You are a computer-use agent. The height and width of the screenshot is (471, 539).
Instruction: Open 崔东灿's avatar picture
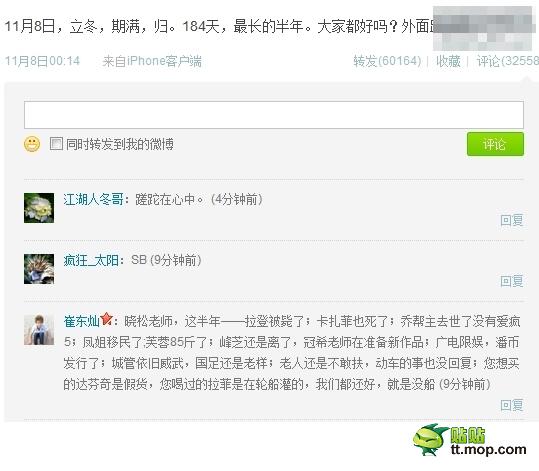pyautogui.click(x=39, y=330)
